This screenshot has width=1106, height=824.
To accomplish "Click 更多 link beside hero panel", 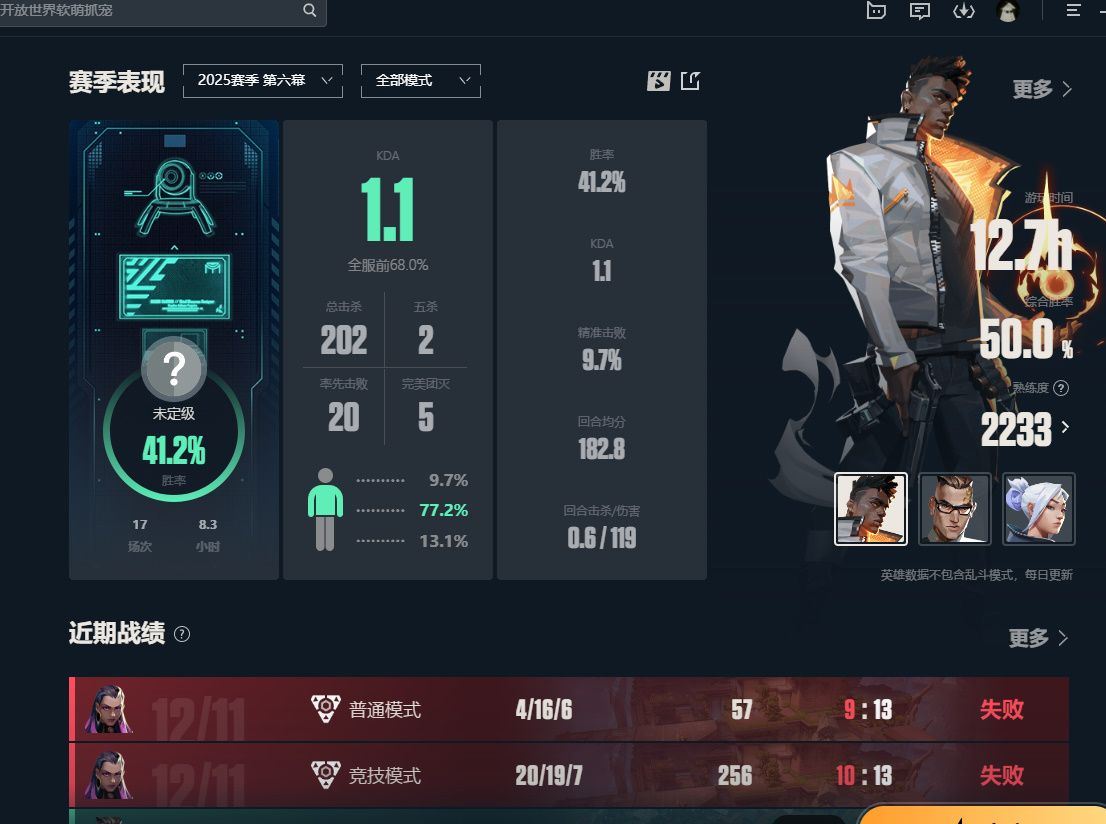I will [x=1042, y=89].
